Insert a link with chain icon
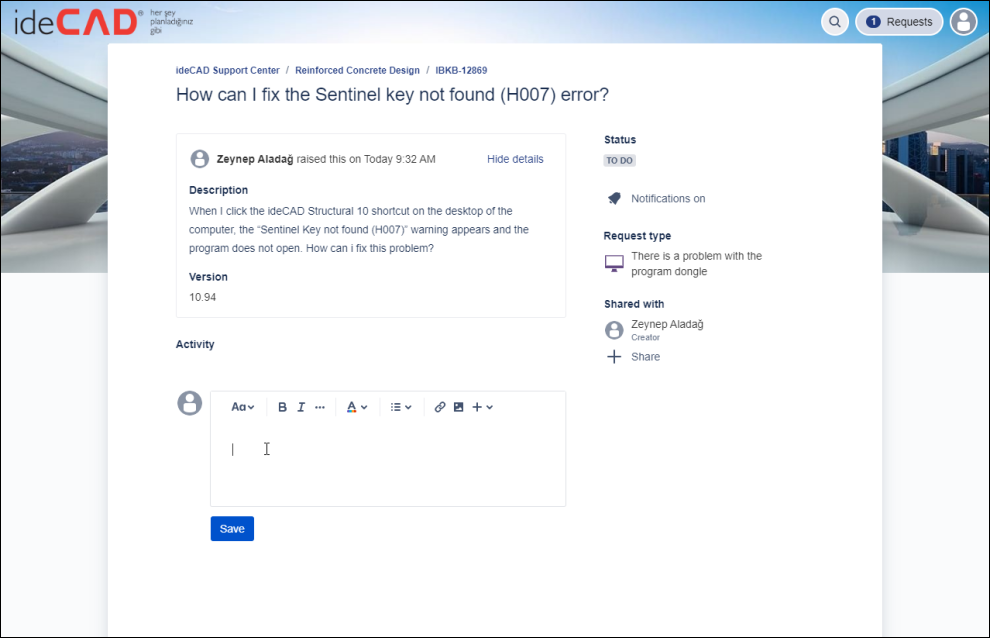The image size is (990, 638). click(440, 407)
